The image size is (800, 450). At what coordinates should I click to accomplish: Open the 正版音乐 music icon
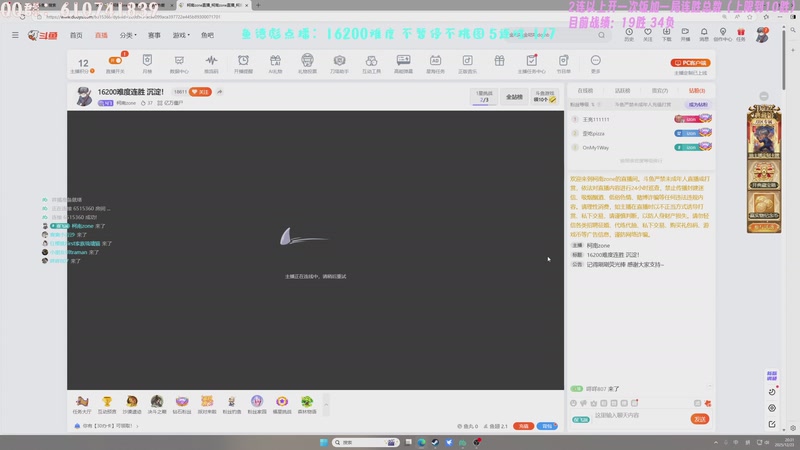click(x=467, y=60)
